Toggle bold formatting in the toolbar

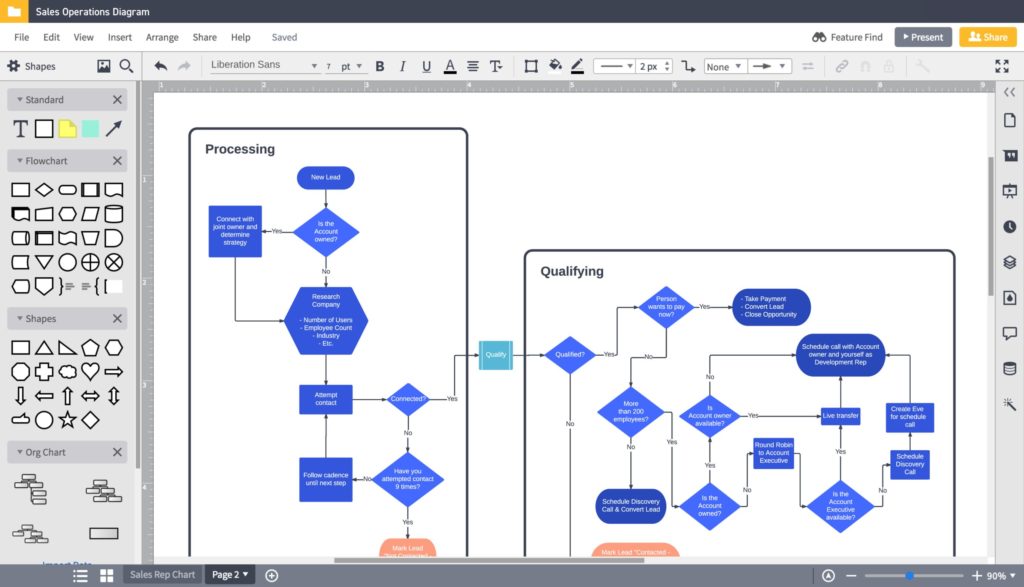(x=380, y=66)
